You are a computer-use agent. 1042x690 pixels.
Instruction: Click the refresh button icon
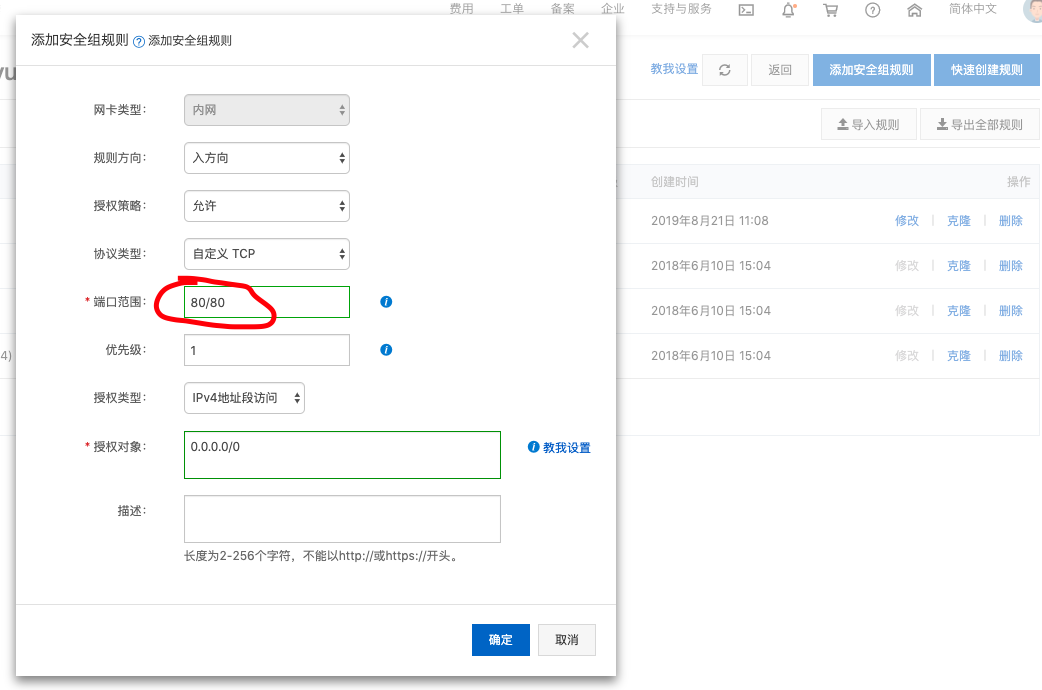725,70
